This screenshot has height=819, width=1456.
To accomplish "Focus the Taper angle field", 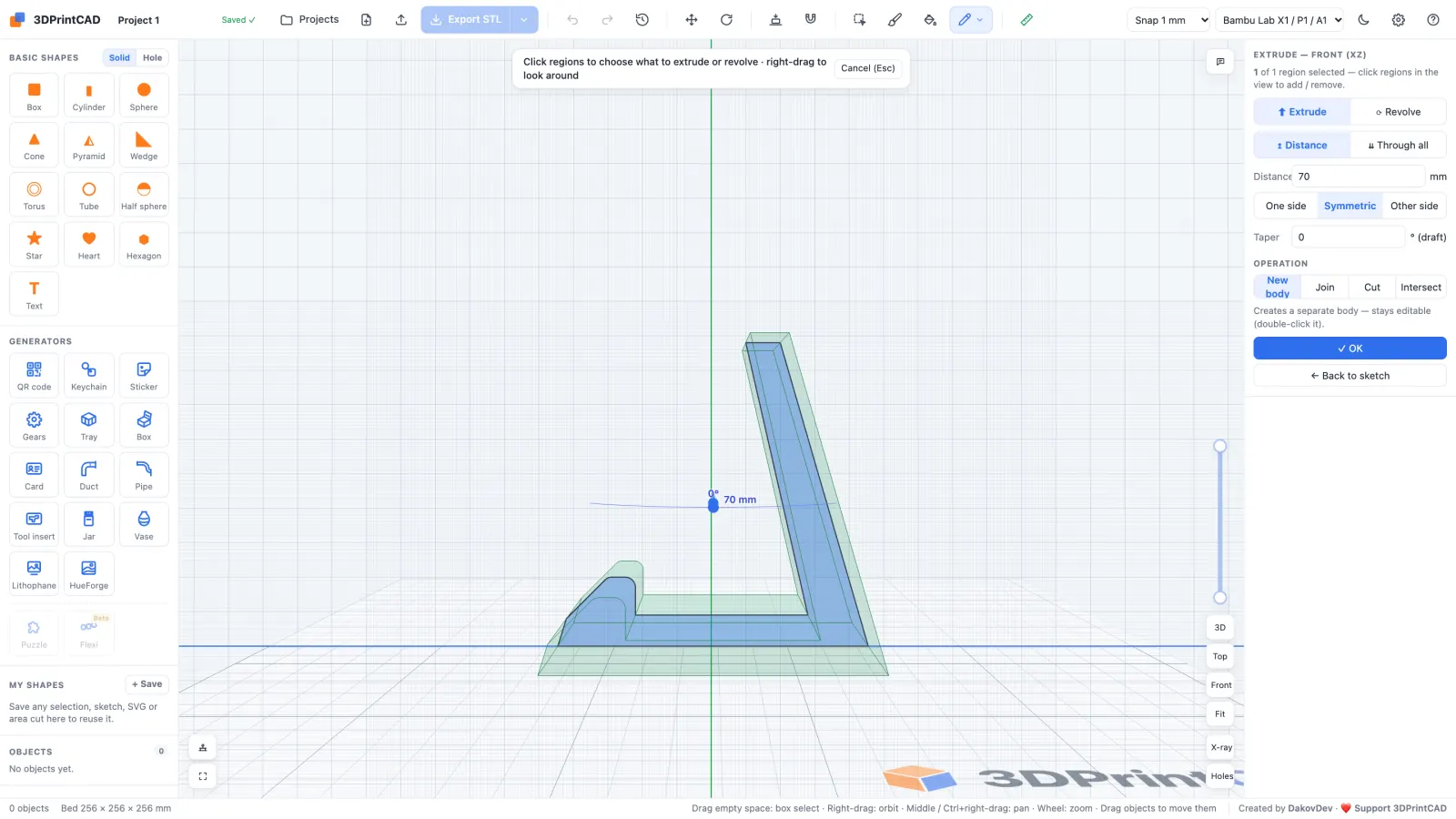I will [1349, 237].
